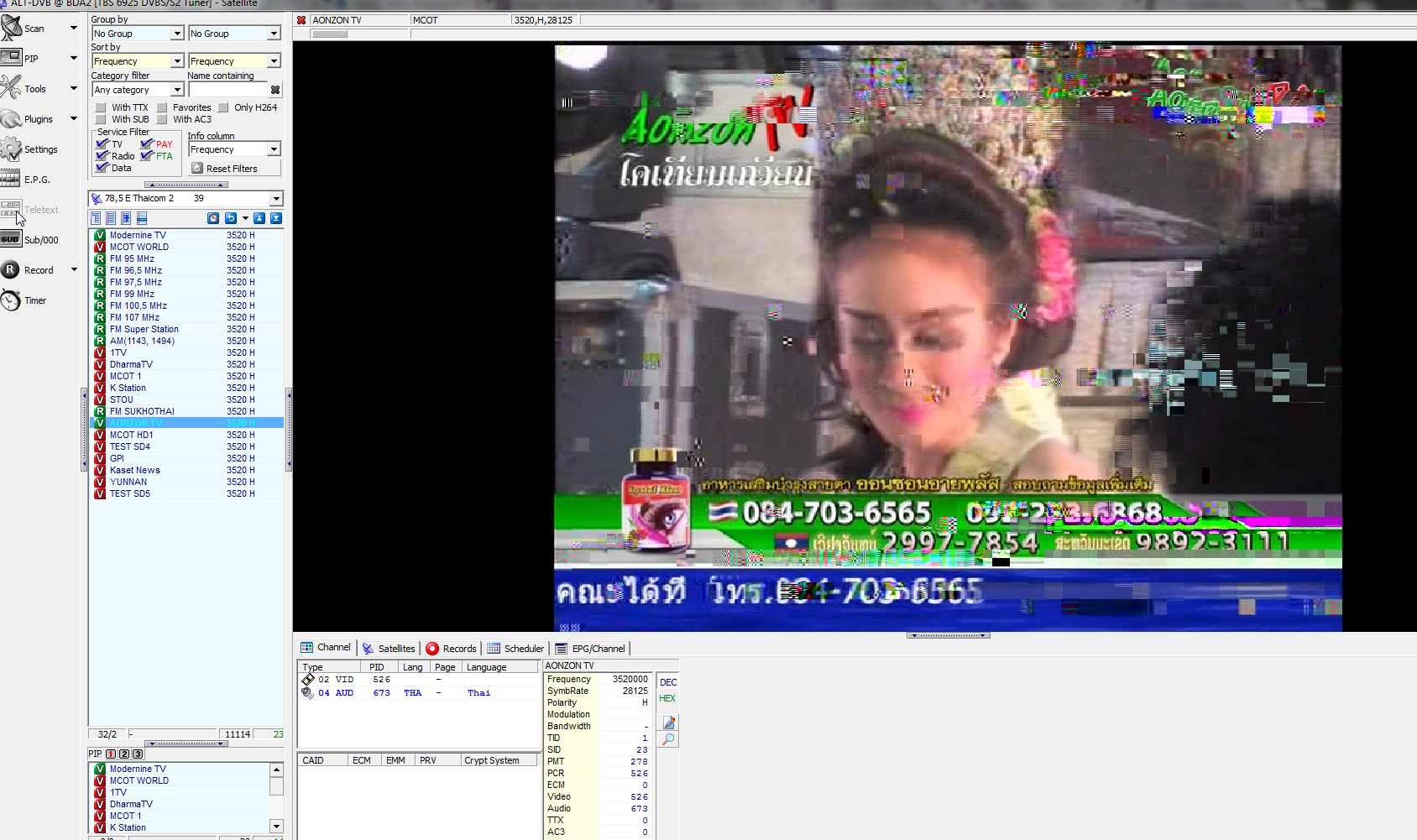Screen dimensions: 1417x840
Task: Enable the Only H264 checkbox
Action: (x=223, y=107)
